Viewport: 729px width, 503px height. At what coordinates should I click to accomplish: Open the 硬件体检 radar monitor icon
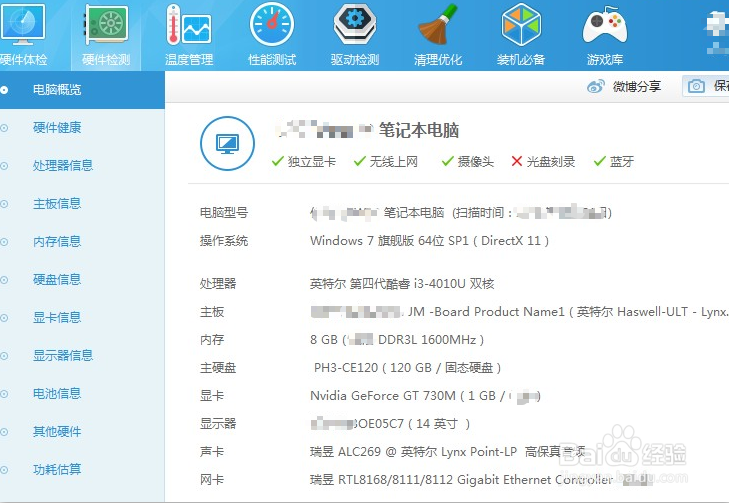pyautogui.click(x=22, y=24)
